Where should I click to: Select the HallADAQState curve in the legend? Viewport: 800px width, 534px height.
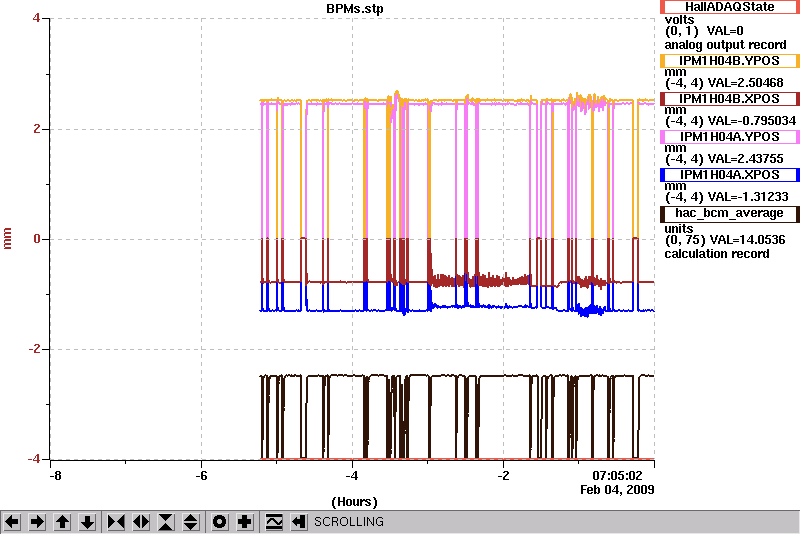(x=730, y=7)
